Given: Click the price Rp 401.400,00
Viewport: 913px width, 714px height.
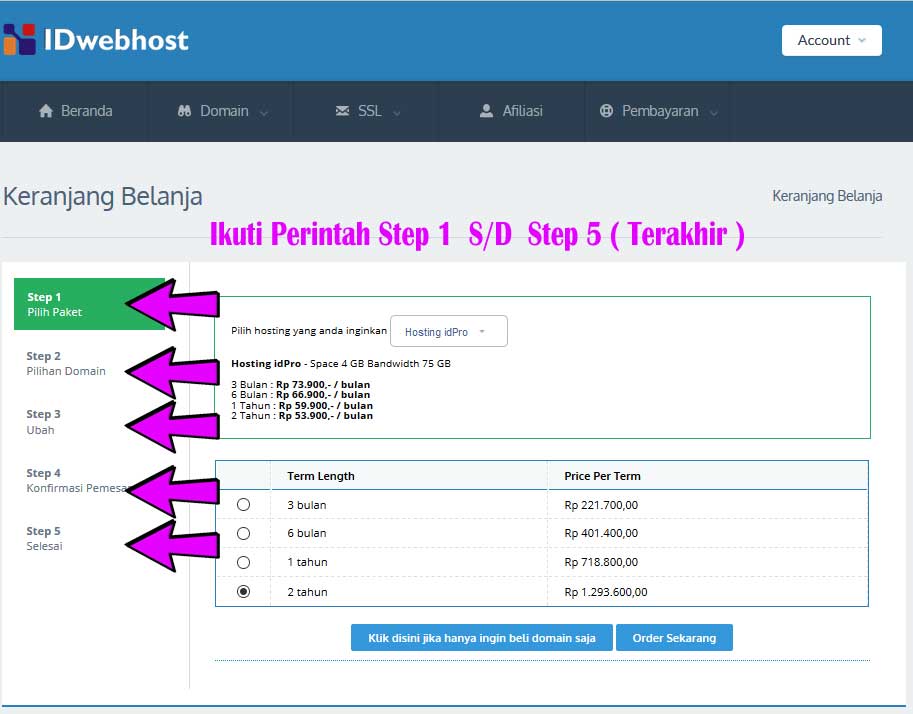Looking at the screenshot, I should 601,533.
